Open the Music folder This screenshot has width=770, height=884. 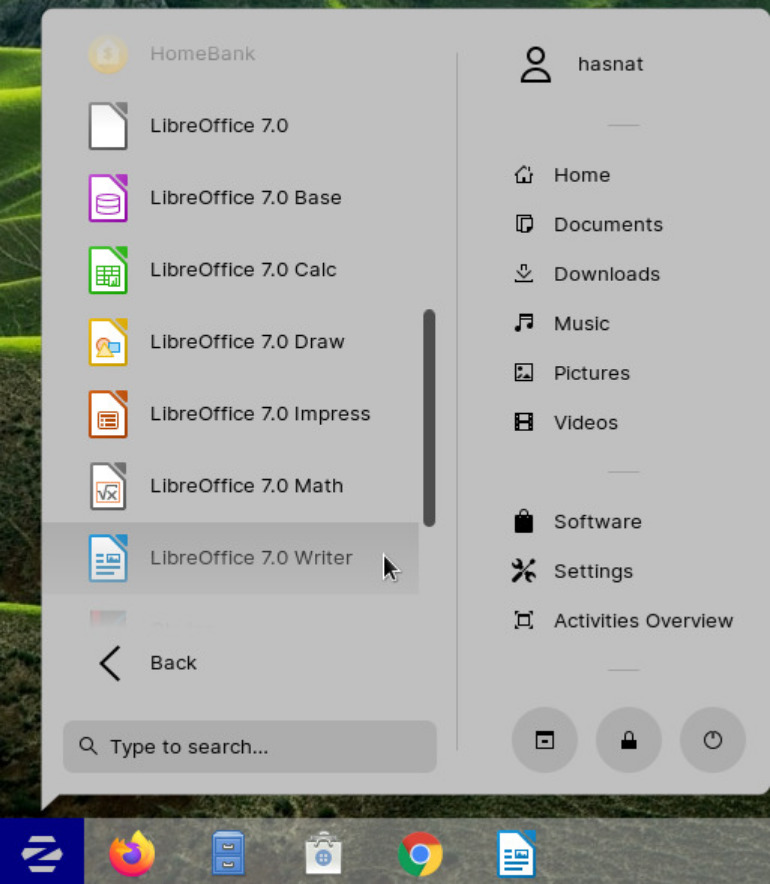pyautogui.click(x=561, y=324)
